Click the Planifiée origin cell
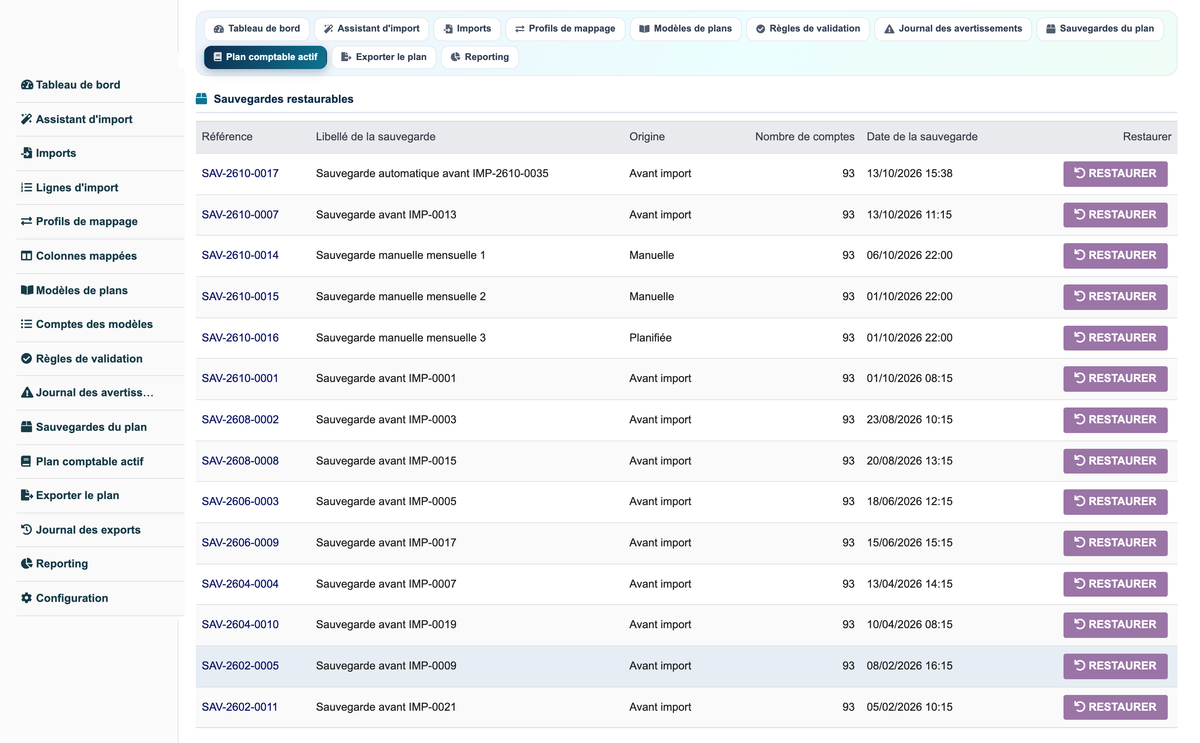 (650, 337)
